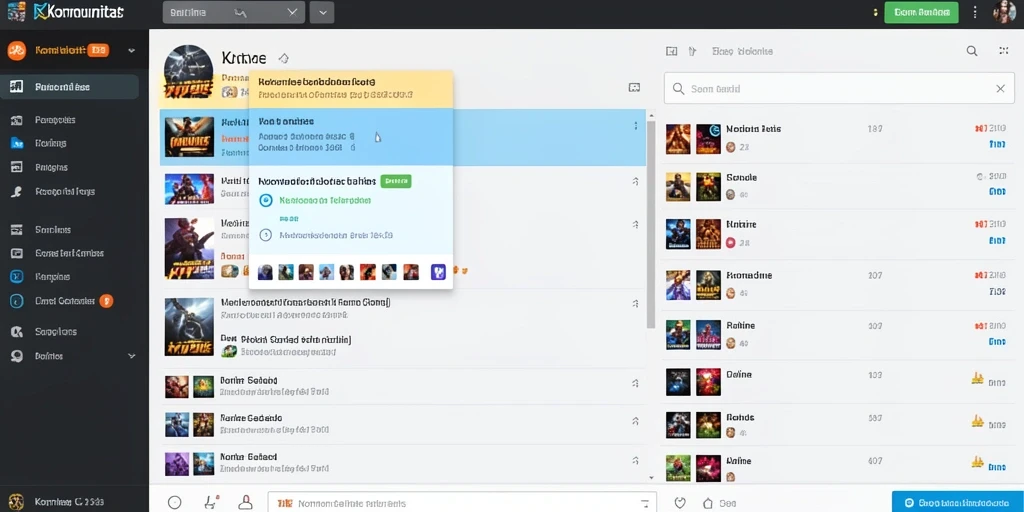
Task: Click the first avatar in the popup avatar row
Action: (x=265, y=272)
